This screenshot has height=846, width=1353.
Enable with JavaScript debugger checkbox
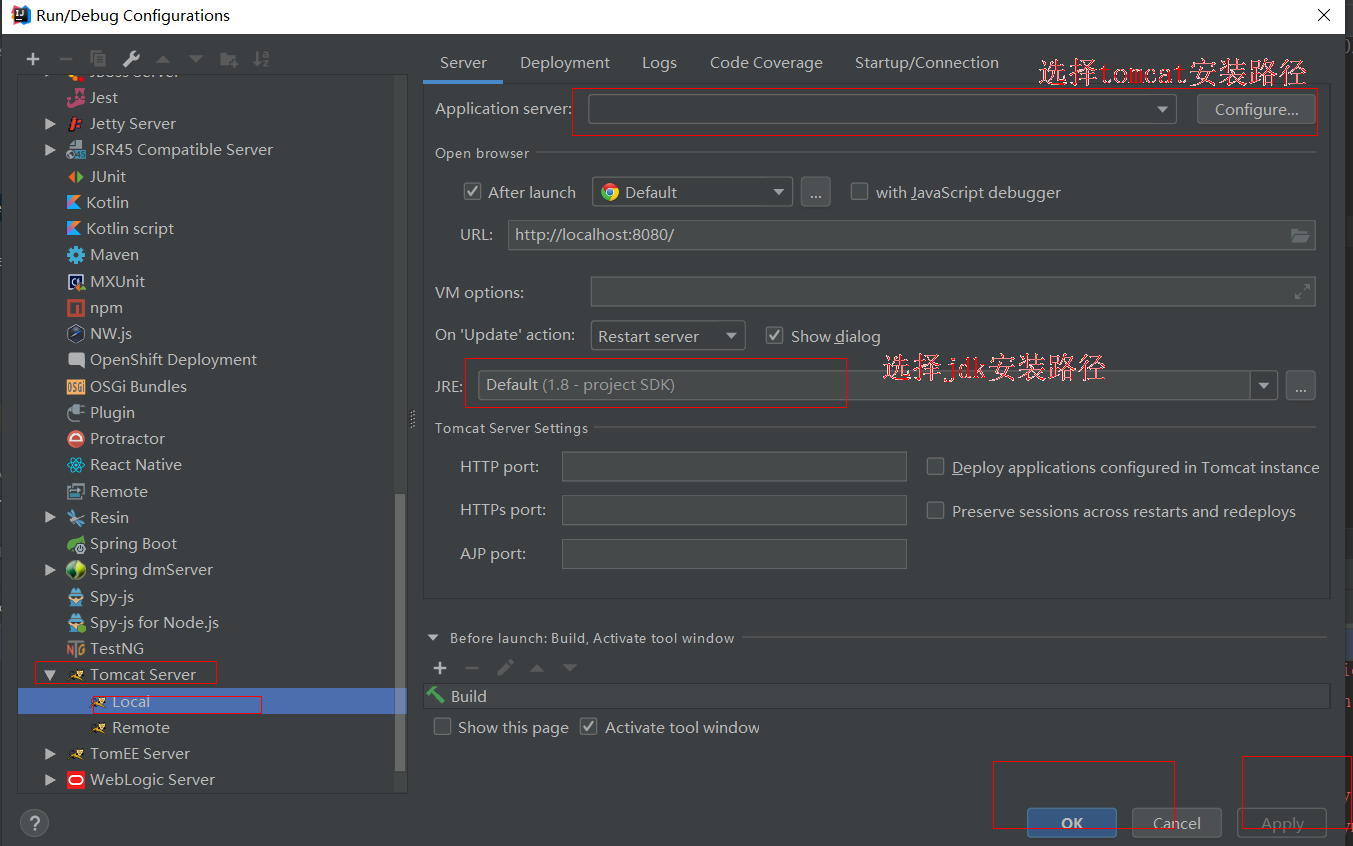859,191
